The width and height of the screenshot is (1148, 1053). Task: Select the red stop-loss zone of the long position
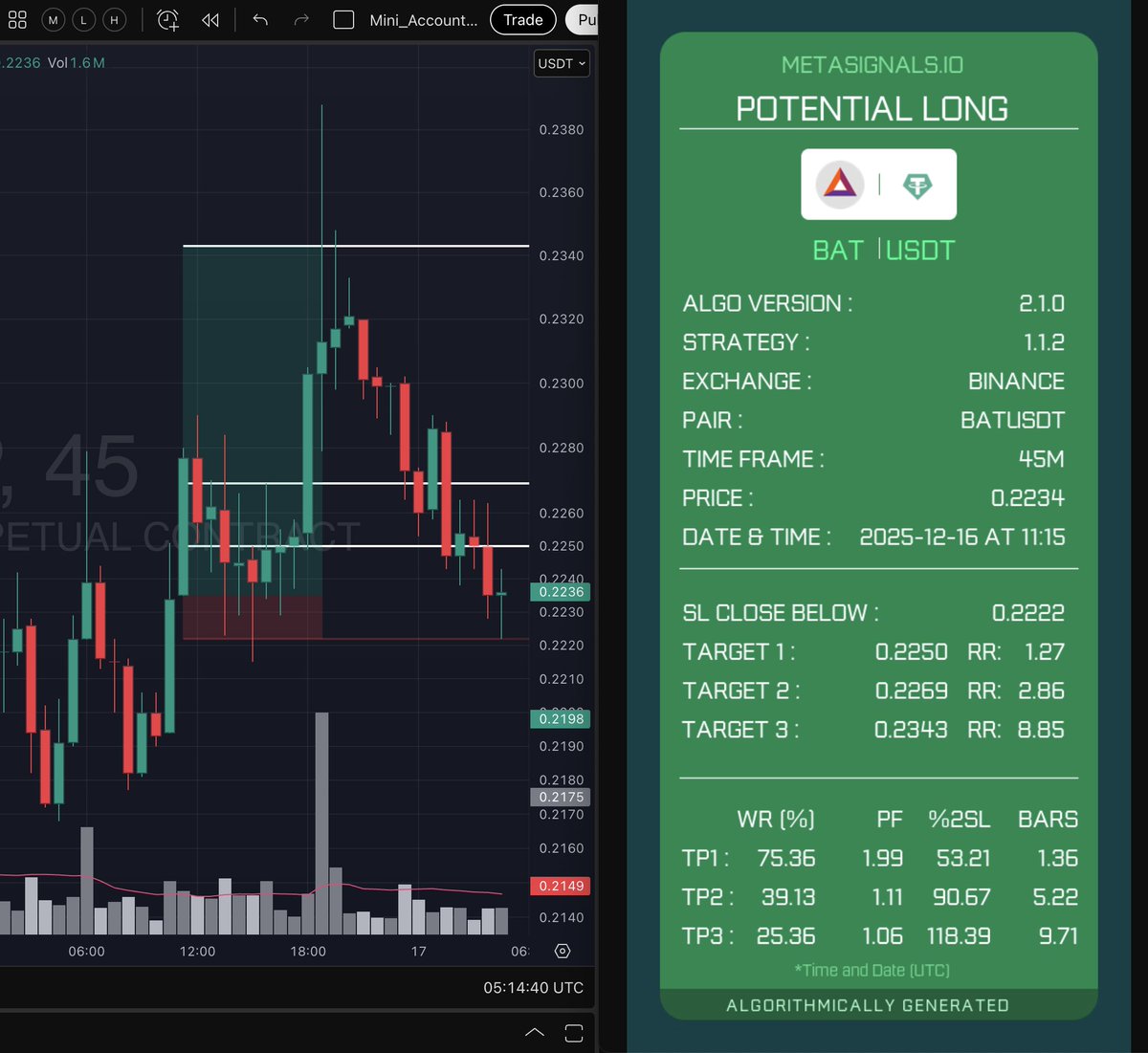coord(252,617)
